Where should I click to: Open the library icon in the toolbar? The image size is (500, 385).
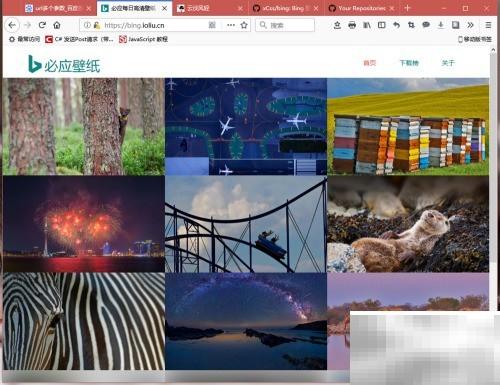(x=367, y=25)
